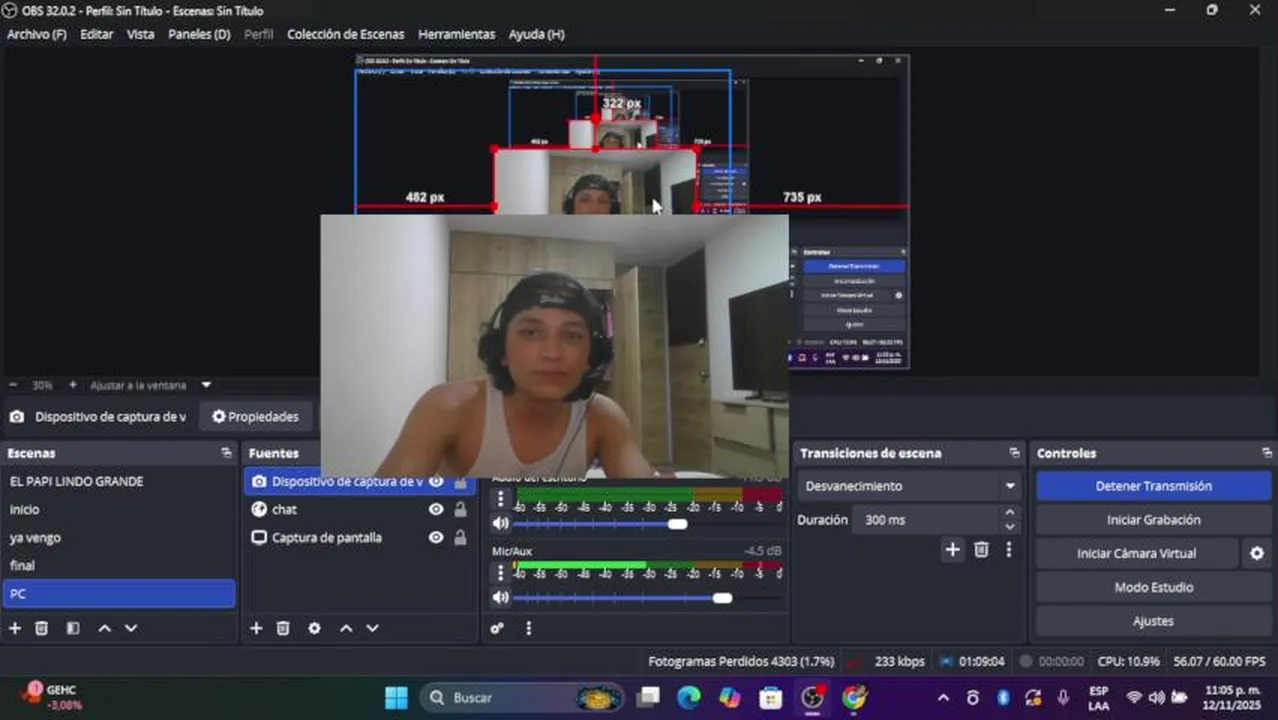Viewport: 1278px width, 720px height.
Task: Mute Mic/Aux speaker
Action: (x=500, y=597)
